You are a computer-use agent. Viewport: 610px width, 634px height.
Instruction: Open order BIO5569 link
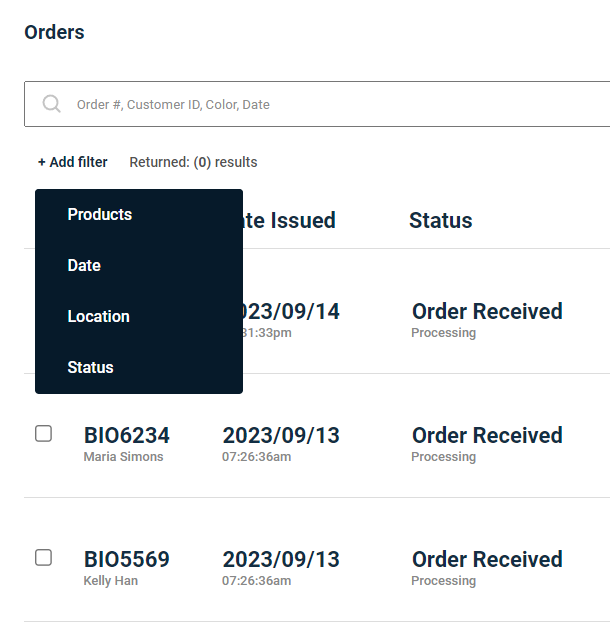(x=127, y=559)
